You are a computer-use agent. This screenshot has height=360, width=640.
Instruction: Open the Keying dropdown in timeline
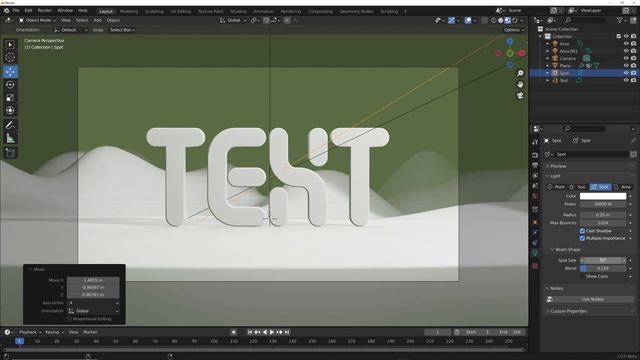click(x=54, y=332)
